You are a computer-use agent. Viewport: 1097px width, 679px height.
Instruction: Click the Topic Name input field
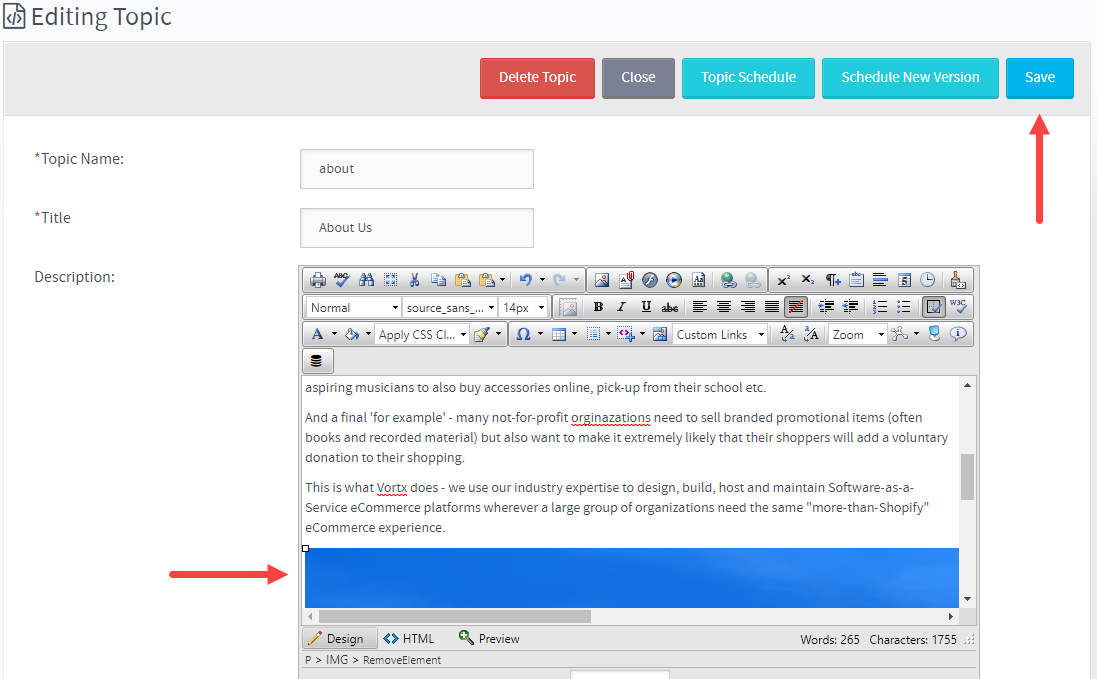pos(416,168)
